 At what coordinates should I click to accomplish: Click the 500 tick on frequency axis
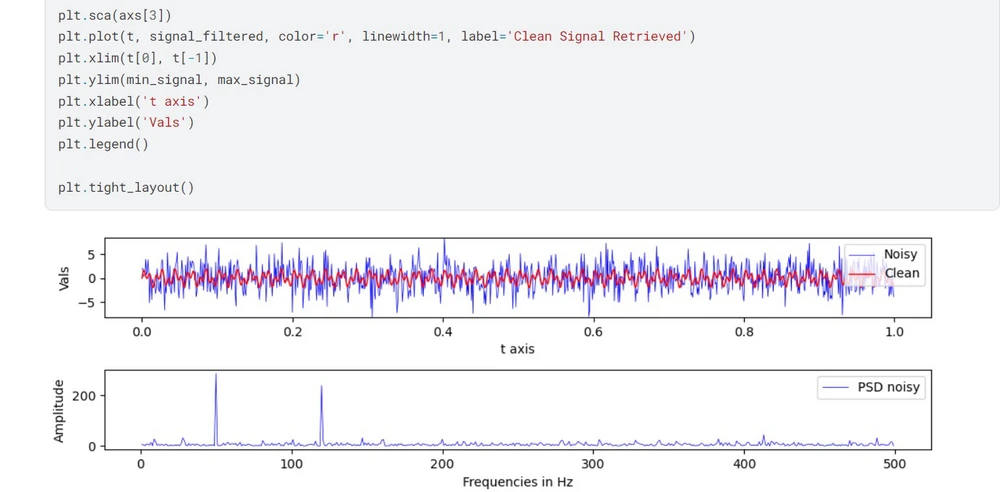click(894, 463)
